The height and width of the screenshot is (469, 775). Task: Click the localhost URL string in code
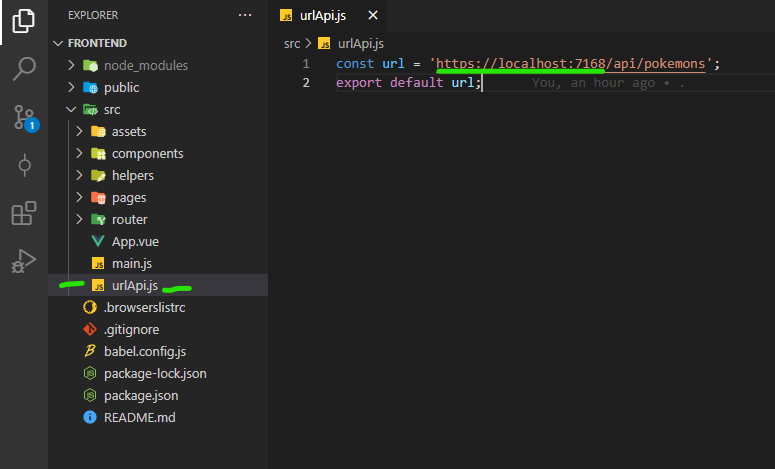point(570,64)
